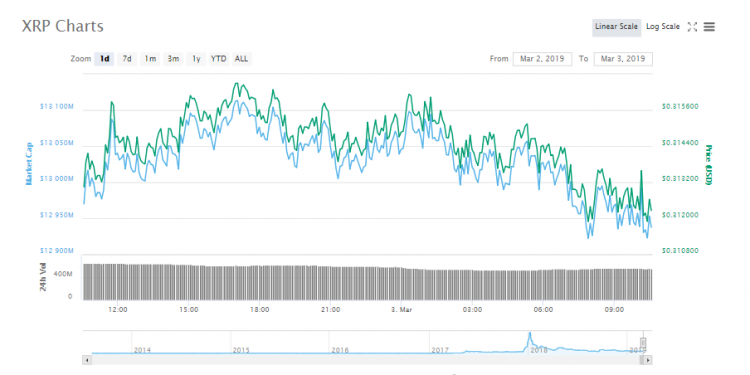The height and width of the screenshot is (375, 750).
Task: Switch to Log Scale
Action: [x=663, y=27]
